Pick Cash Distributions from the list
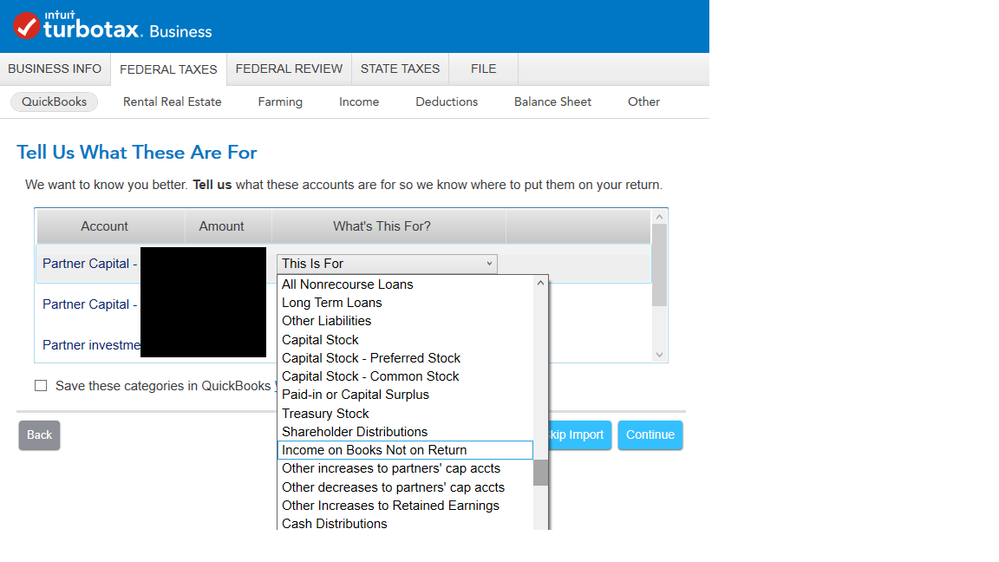999x562 pixels. pos(405,523)
